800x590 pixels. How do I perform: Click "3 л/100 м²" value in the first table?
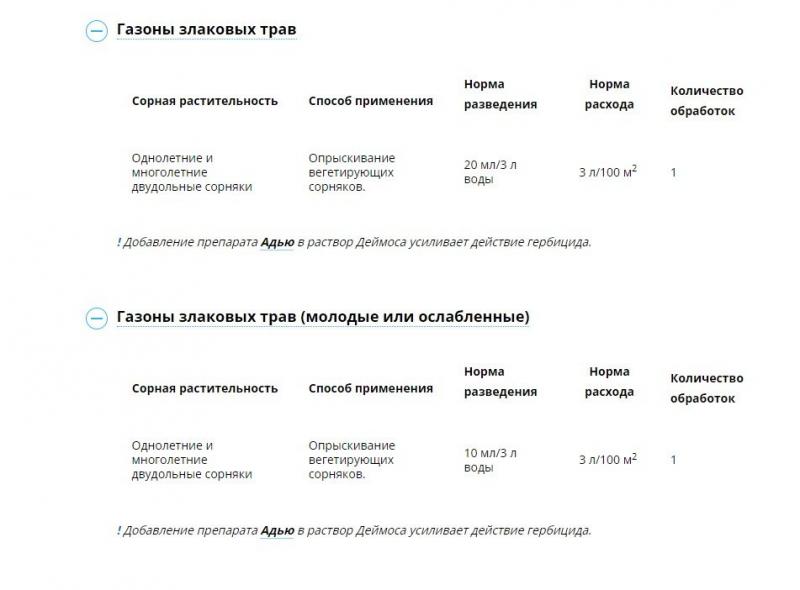pos(608,172)
